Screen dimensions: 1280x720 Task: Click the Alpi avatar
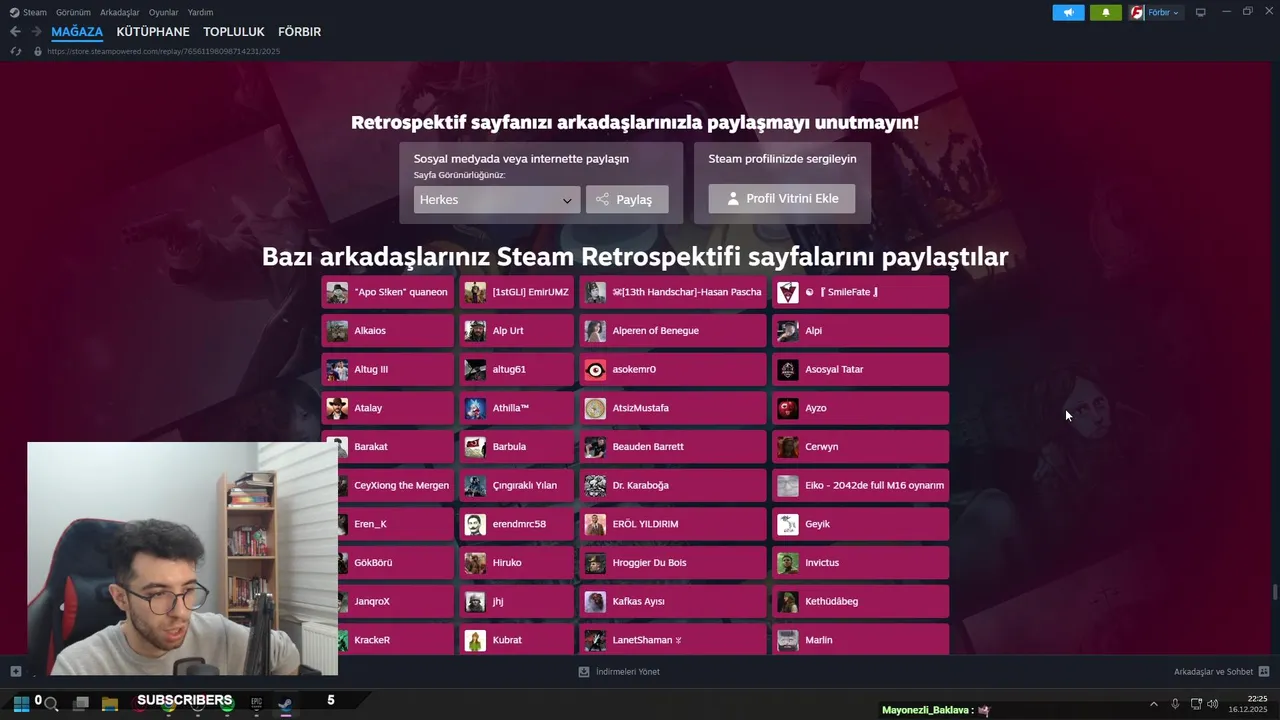(788, 331)
